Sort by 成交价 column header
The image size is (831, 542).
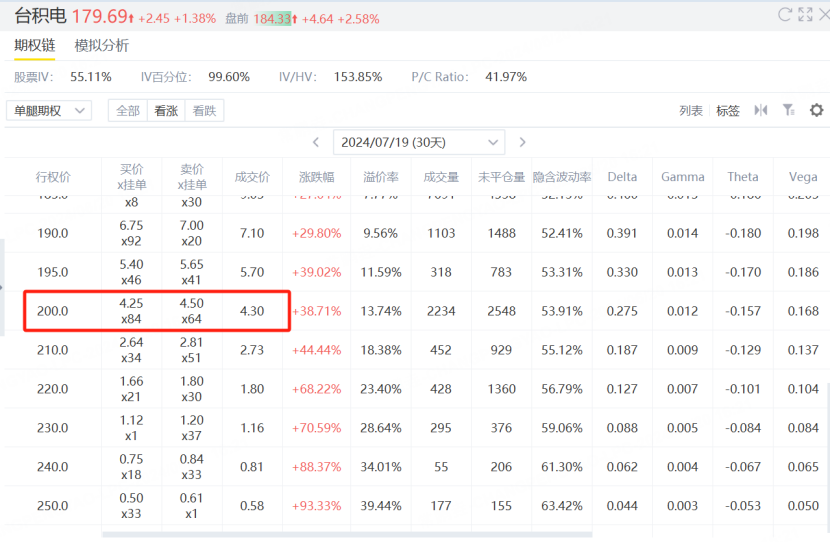252,177
